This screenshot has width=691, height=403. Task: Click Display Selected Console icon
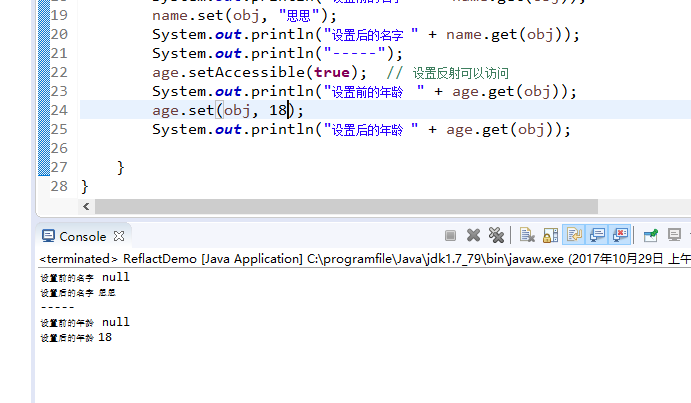(x=674, y=235)
